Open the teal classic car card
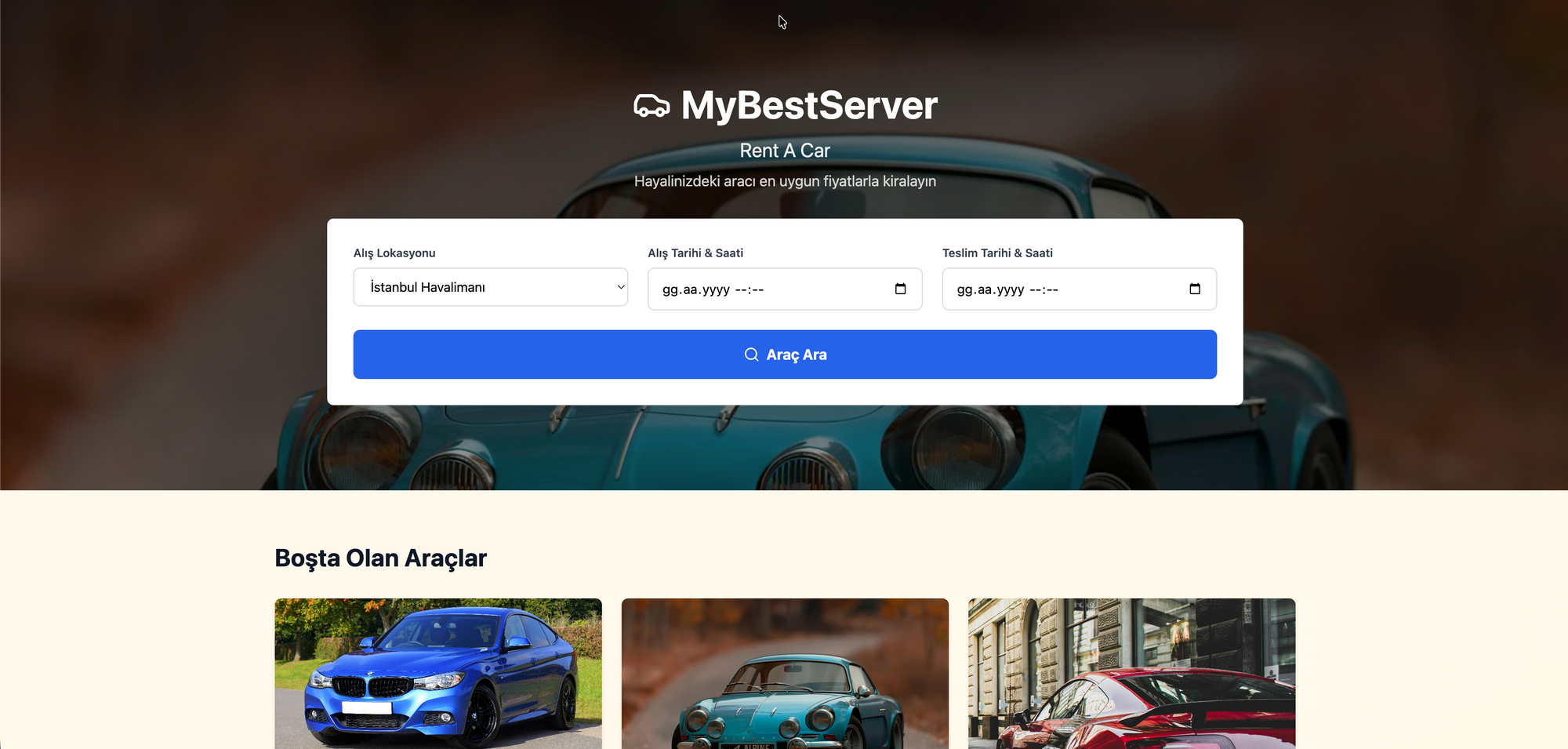 [x=785, y=673]
